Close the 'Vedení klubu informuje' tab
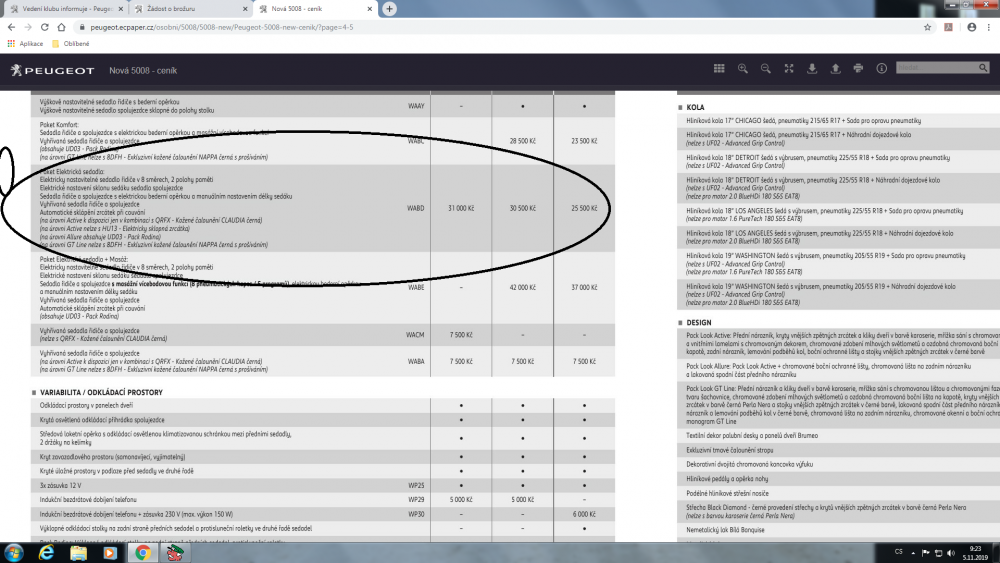The height and width of the screenshot is (563, 1000). (121, 9)
